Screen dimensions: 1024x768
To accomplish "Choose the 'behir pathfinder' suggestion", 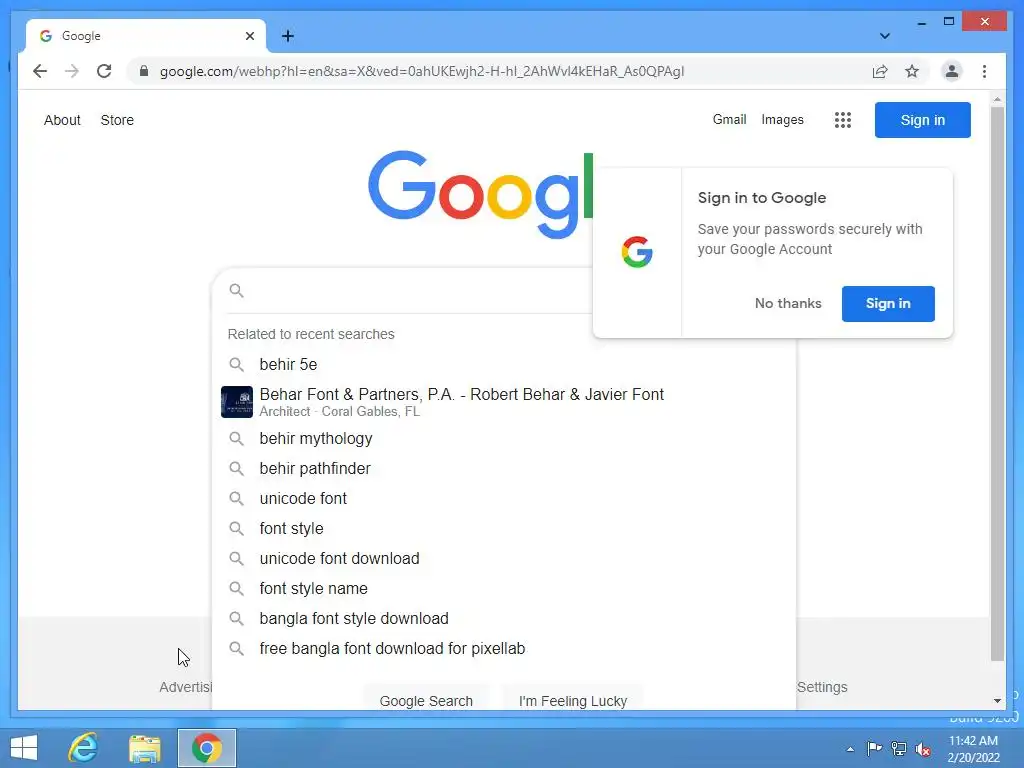I will [504, 469].
